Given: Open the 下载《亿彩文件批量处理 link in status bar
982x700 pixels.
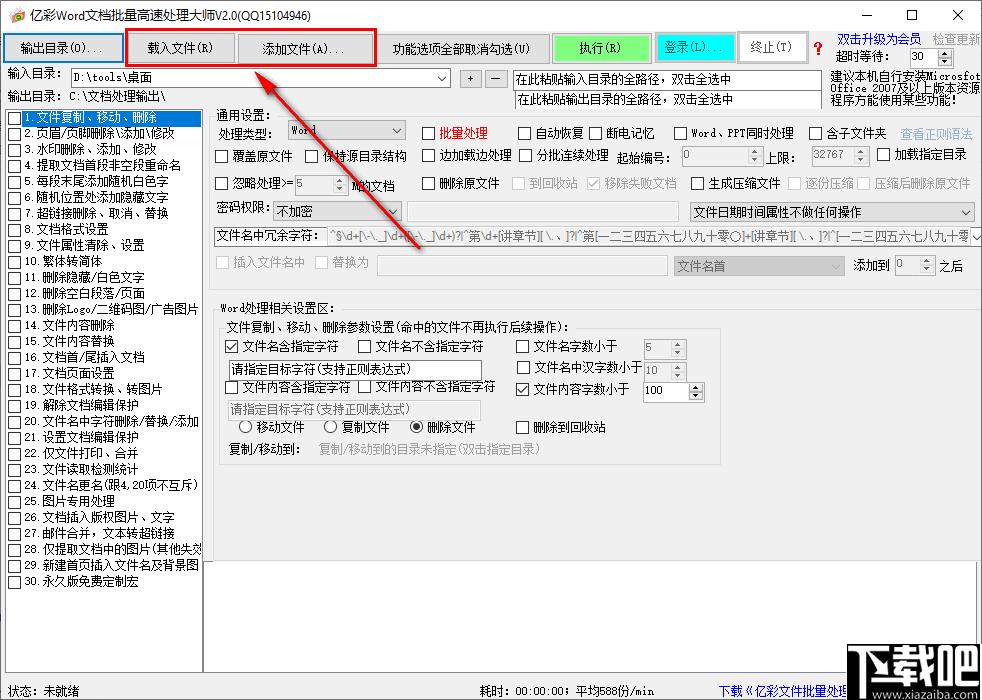Looking at the screenshot, I should coord(783,691).
